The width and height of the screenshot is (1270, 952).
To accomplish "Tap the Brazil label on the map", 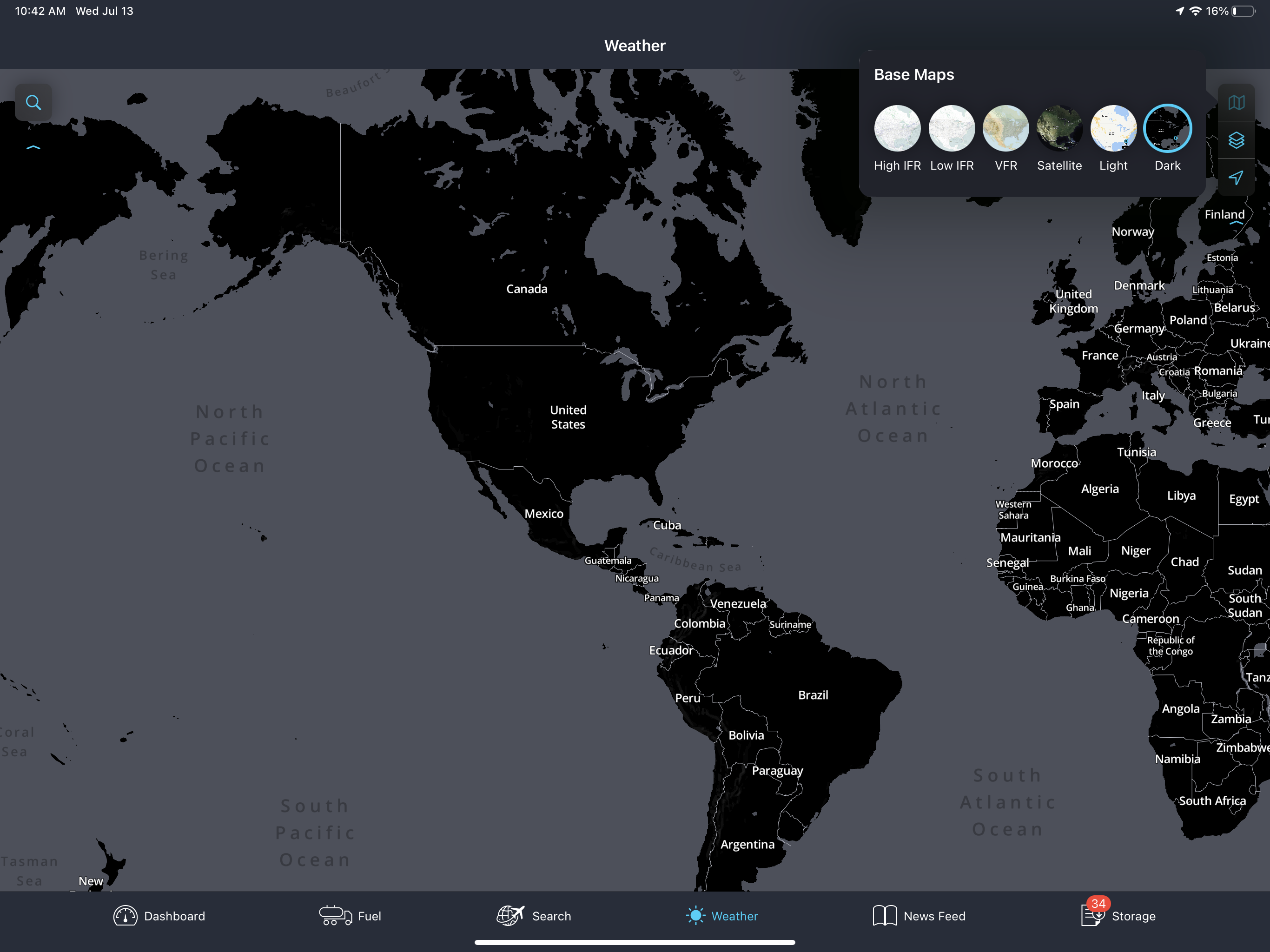I will 813,695.
